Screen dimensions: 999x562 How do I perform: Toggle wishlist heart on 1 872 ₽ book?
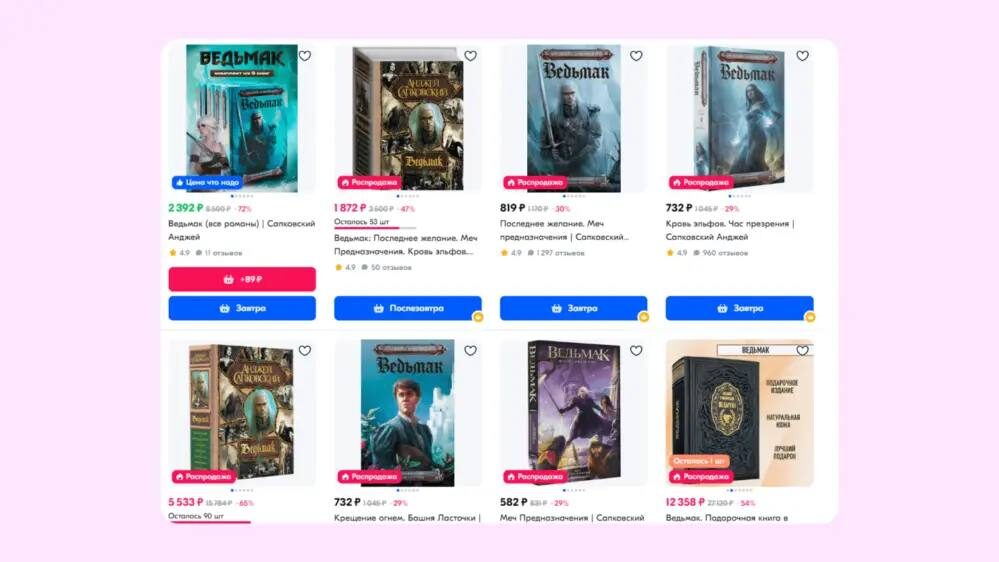click(x=470, y=56)
